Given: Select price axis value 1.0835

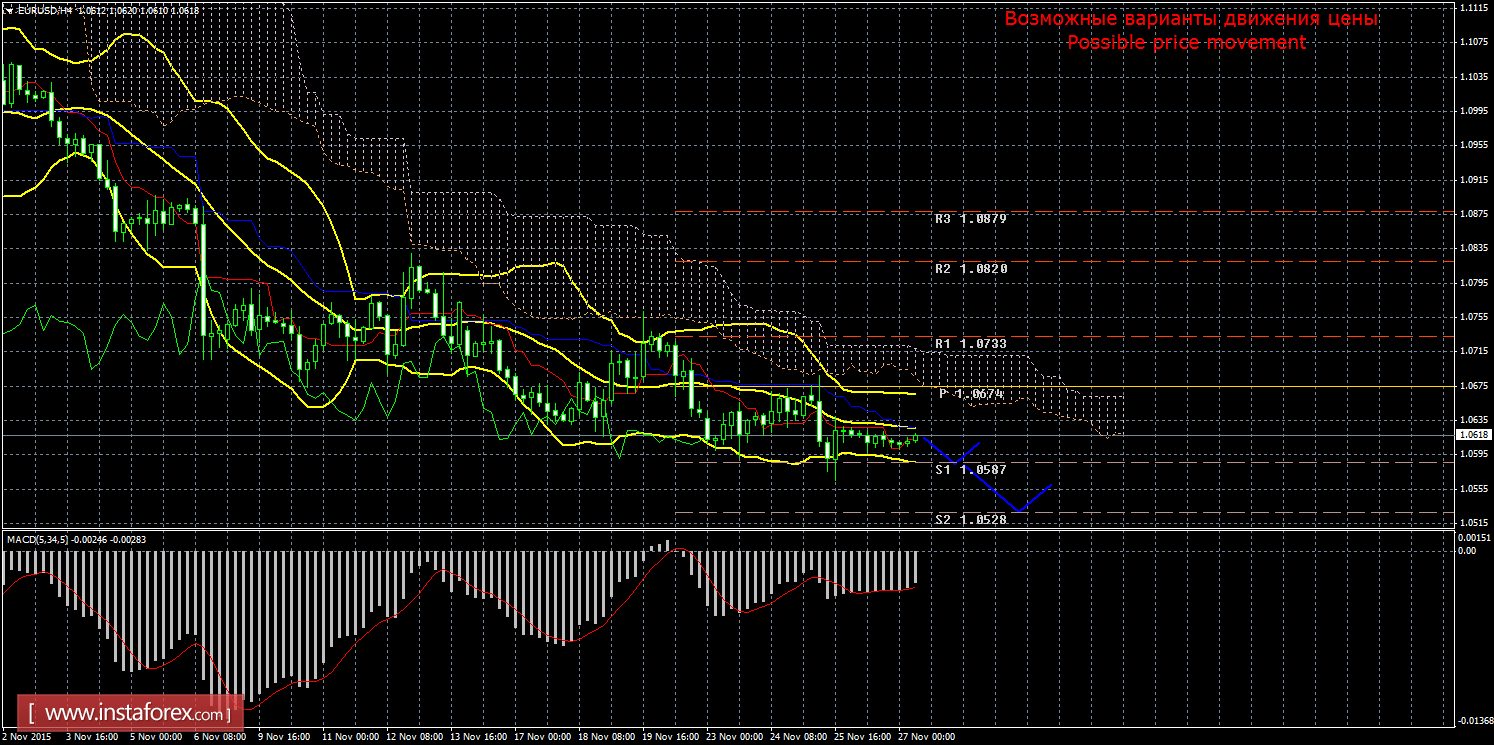Looking at the screenshot, I should pos(1474,248).
